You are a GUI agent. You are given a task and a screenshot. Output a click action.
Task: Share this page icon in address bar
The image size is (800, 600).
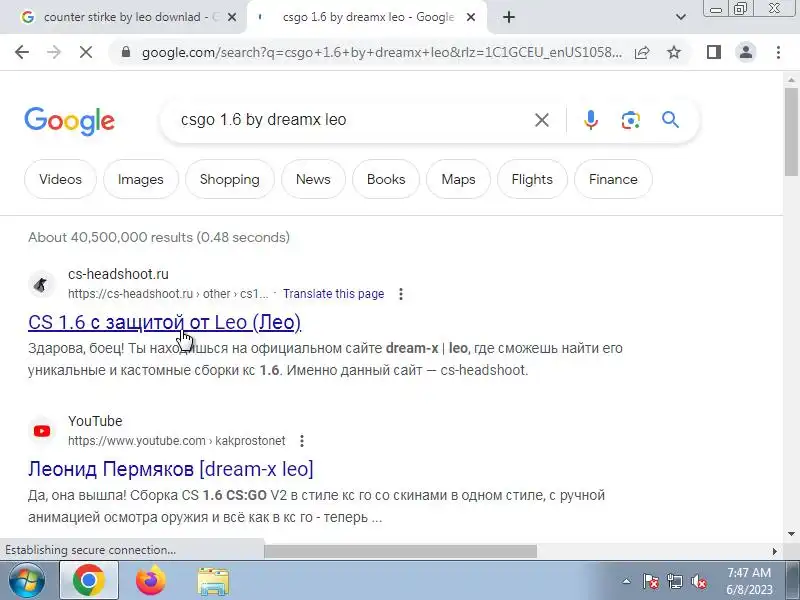pyautogui.click(x=642, y=52)
